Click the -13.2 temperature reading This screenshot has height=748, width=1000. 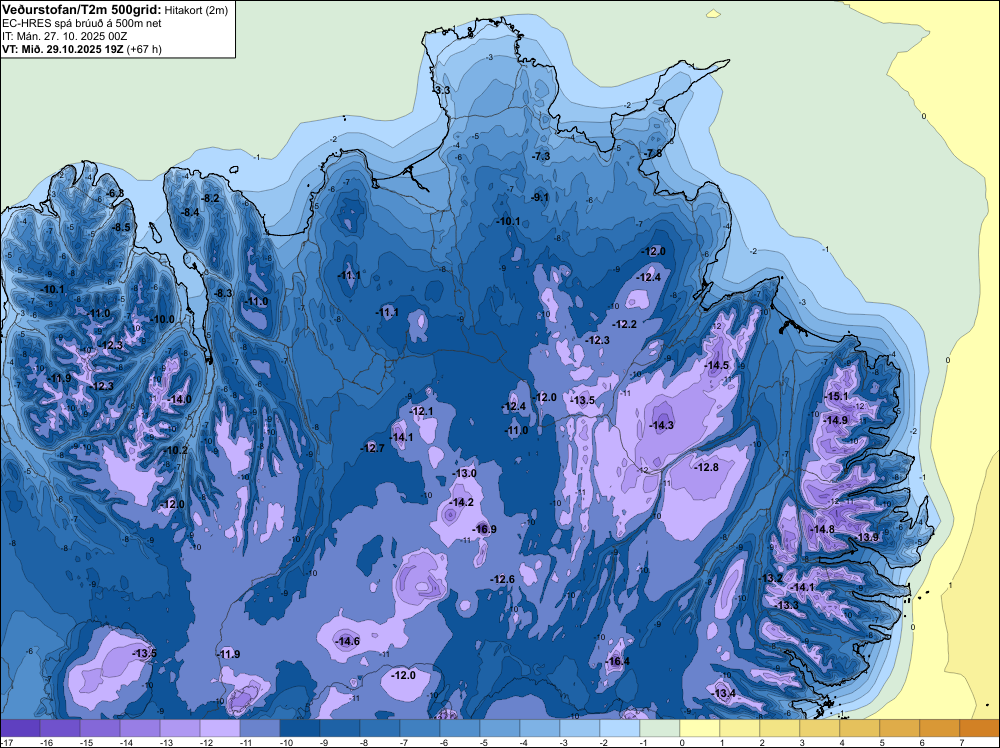point(770,578)
